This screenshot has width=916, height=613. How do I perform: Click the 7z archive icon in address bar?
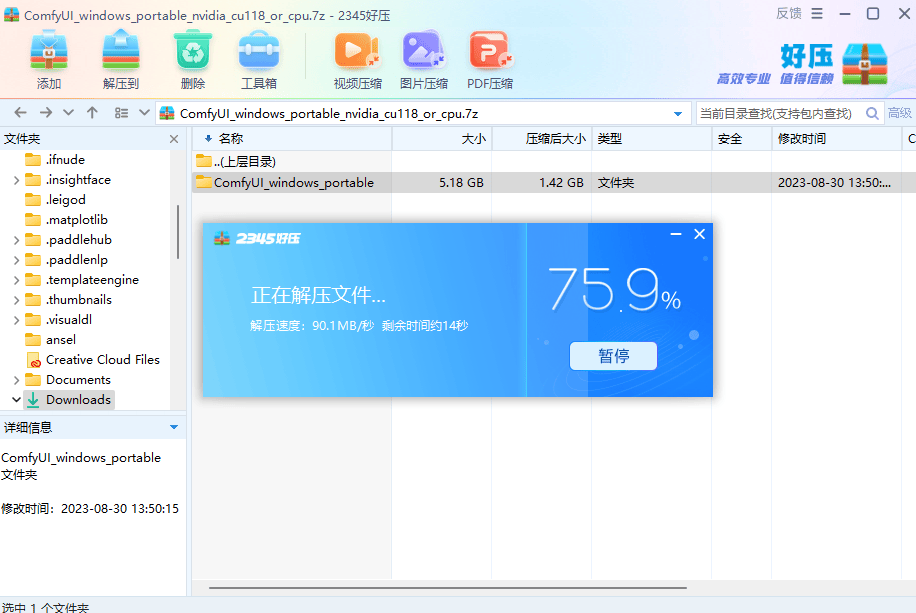coord(167,113)
